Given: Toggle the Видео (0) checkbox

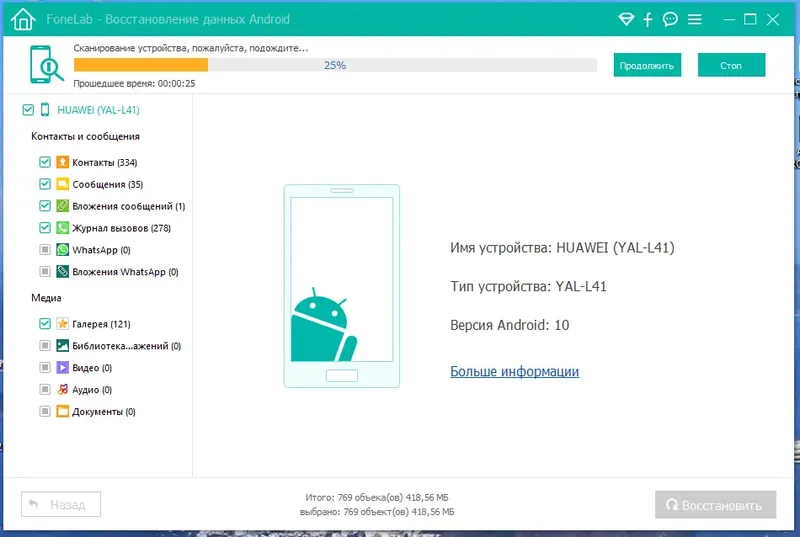Looking at the screenshot, I should coord(45,368).
